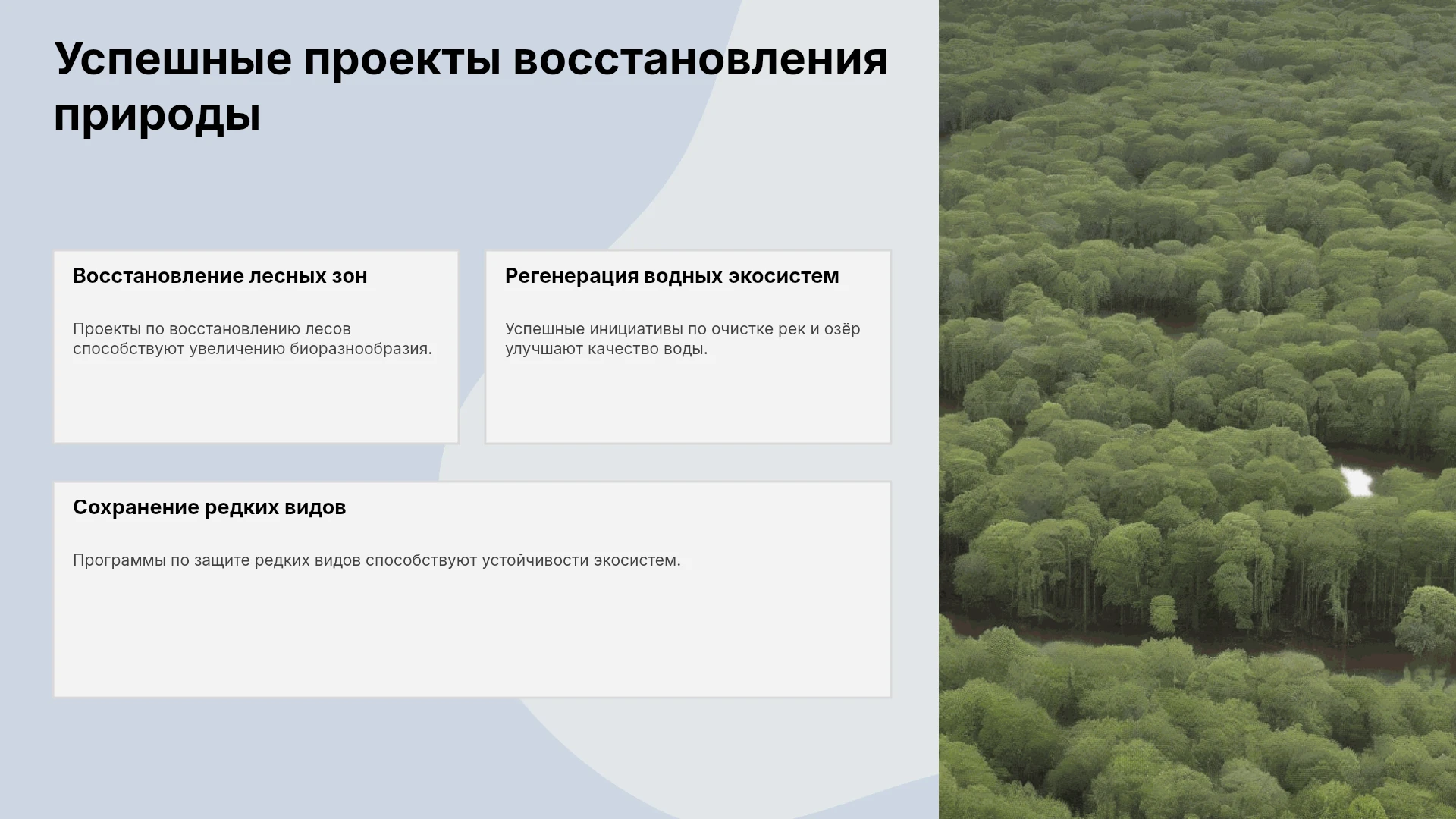The image size is (1456, 819).
Task: Select the heading 'Восстановление лесных зон'
Action: pyautogui.click(x=220, y=276)
